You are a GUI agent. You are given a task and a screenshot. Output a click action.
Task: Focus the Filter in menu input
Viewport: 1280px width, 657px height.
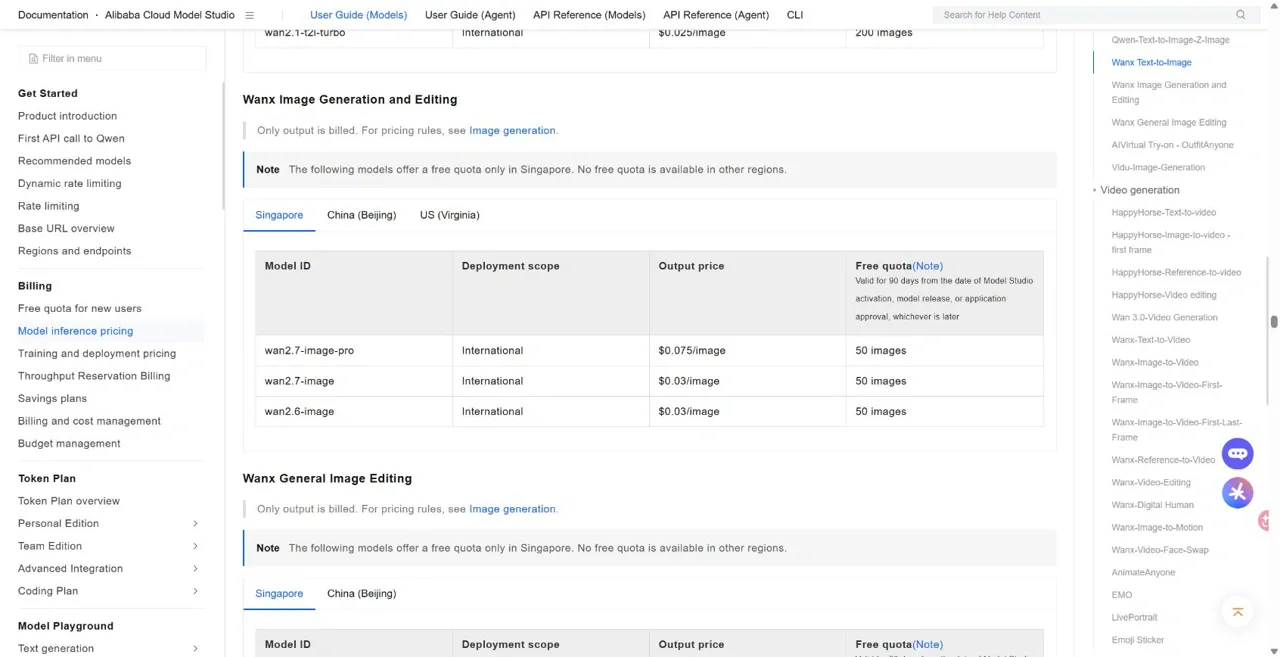(x=112, y=59)
